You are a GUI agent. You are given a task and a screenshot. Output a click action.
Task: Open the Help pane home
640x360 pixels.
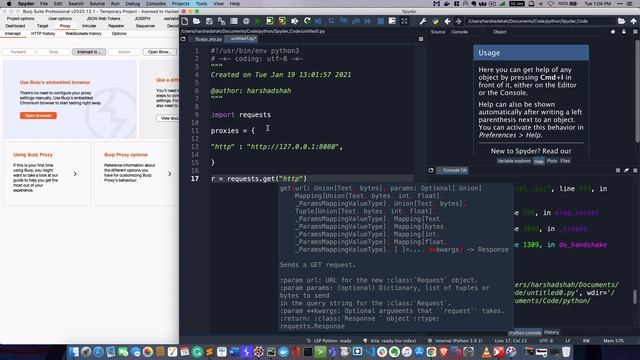coord(613,32)
